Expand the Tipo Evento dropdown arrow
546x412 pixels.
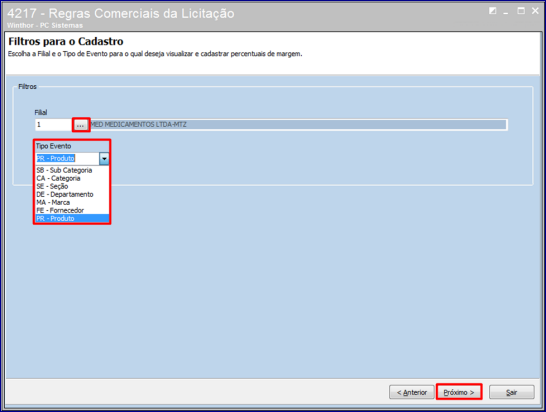[x=104, y=158]
